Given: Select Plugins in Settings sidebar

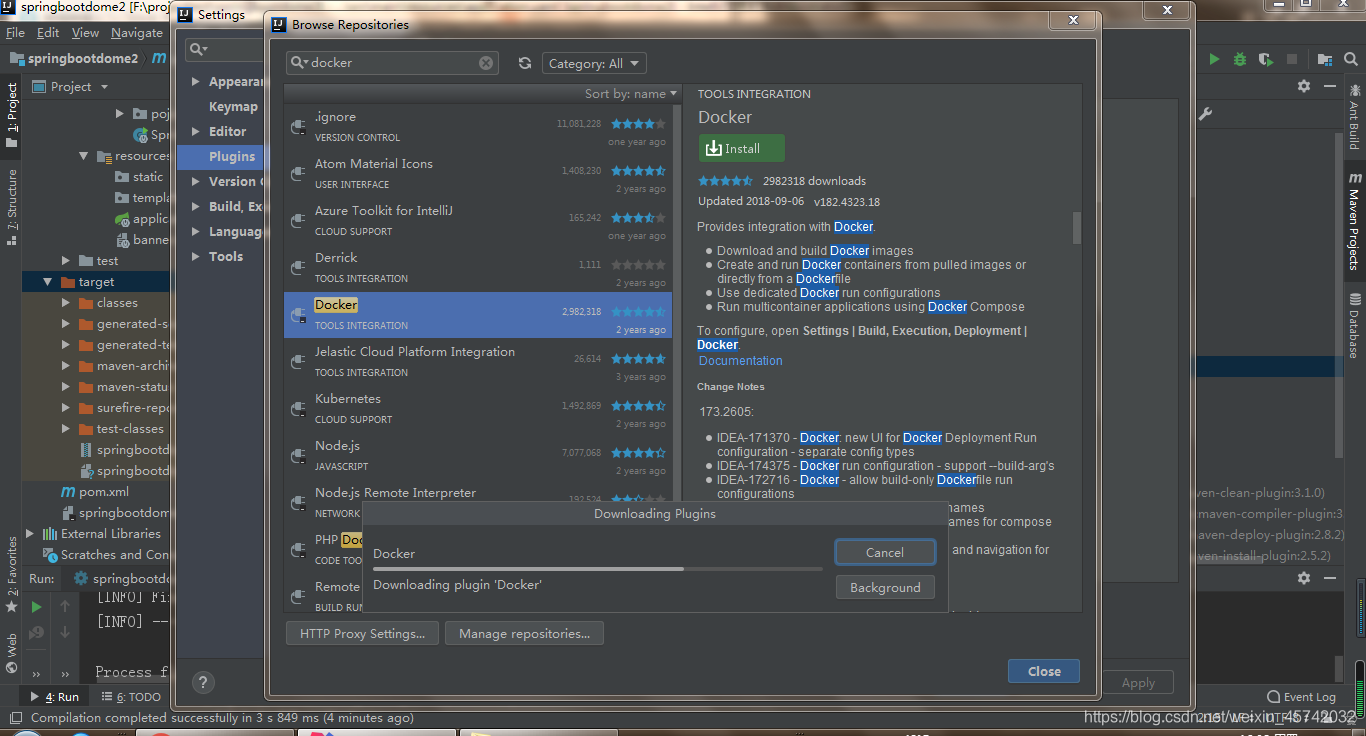Looking at the screenshot, I should coord(220,157).
